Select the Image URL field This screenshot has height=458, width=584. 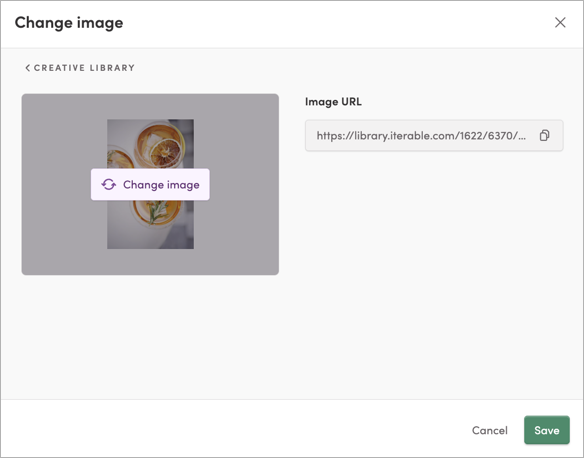pos(434,136)
